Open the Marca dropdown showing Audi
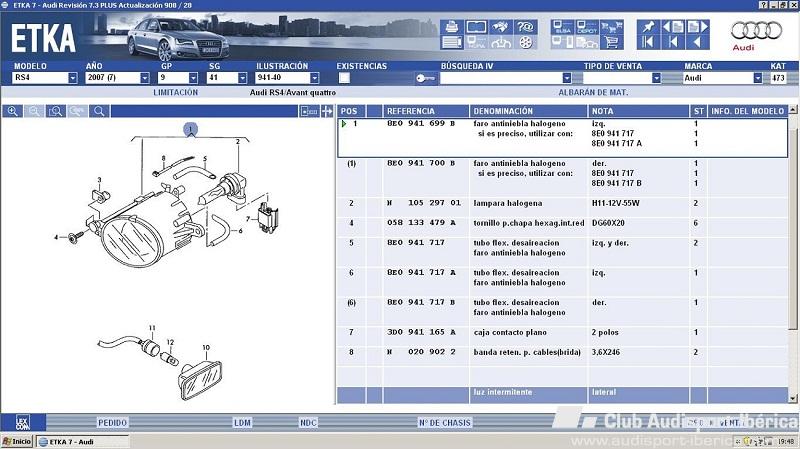This screenshot has width=800, height=449. click(x=722, y=78)
